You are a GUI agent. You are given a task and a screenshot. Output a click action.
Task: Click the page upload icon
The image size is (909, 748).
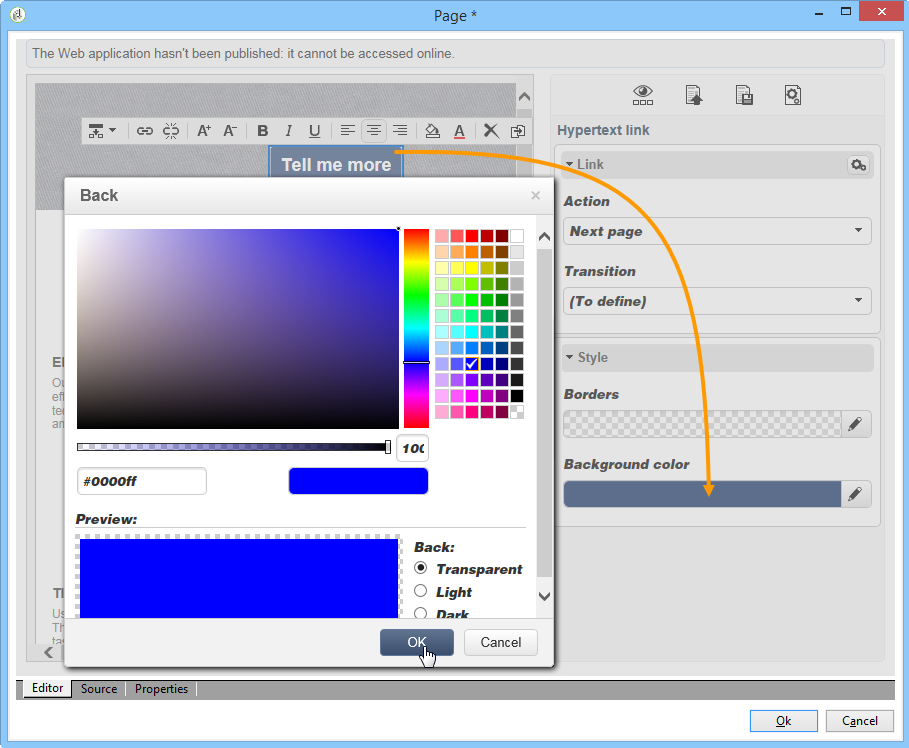(x=694, y=95)
